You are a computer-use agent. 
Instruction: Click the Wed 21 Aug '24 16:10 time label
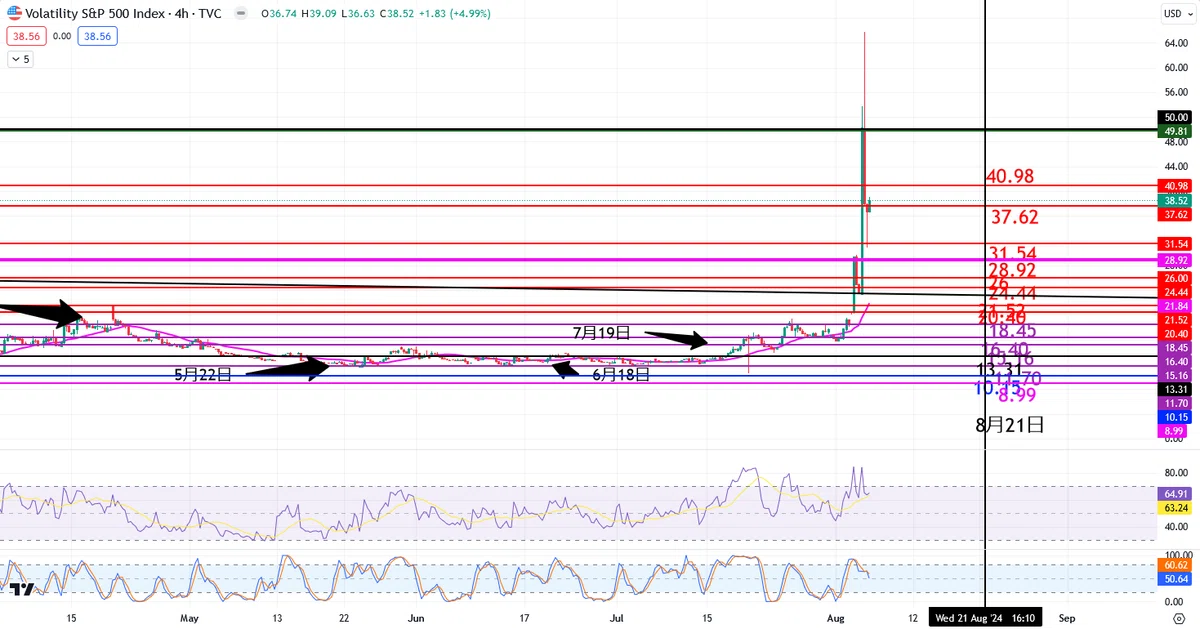pos(985,618)
